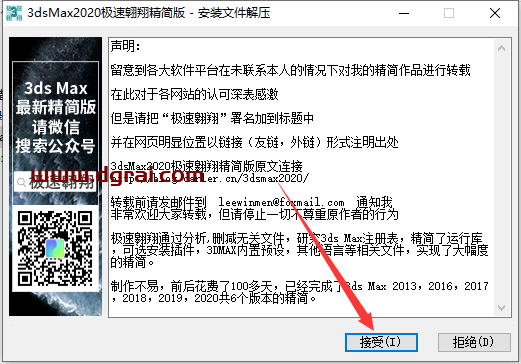Click the 接受(I) accept button
Image resolution: width=521 pixels, height=364 pixels.
point(381,342)
